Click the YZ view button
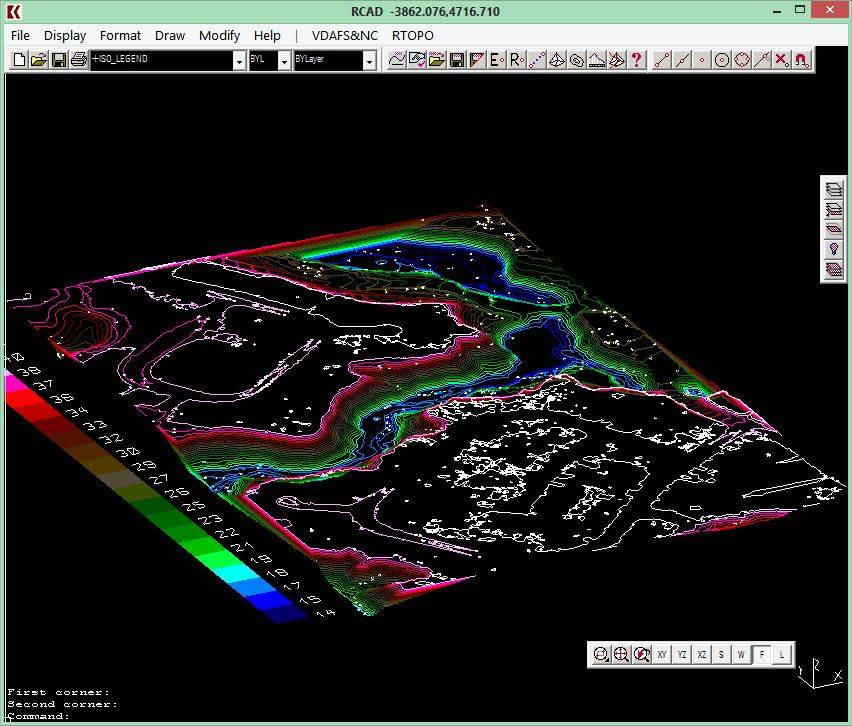Viewport: 852px width, 726px height. point(681,654)
